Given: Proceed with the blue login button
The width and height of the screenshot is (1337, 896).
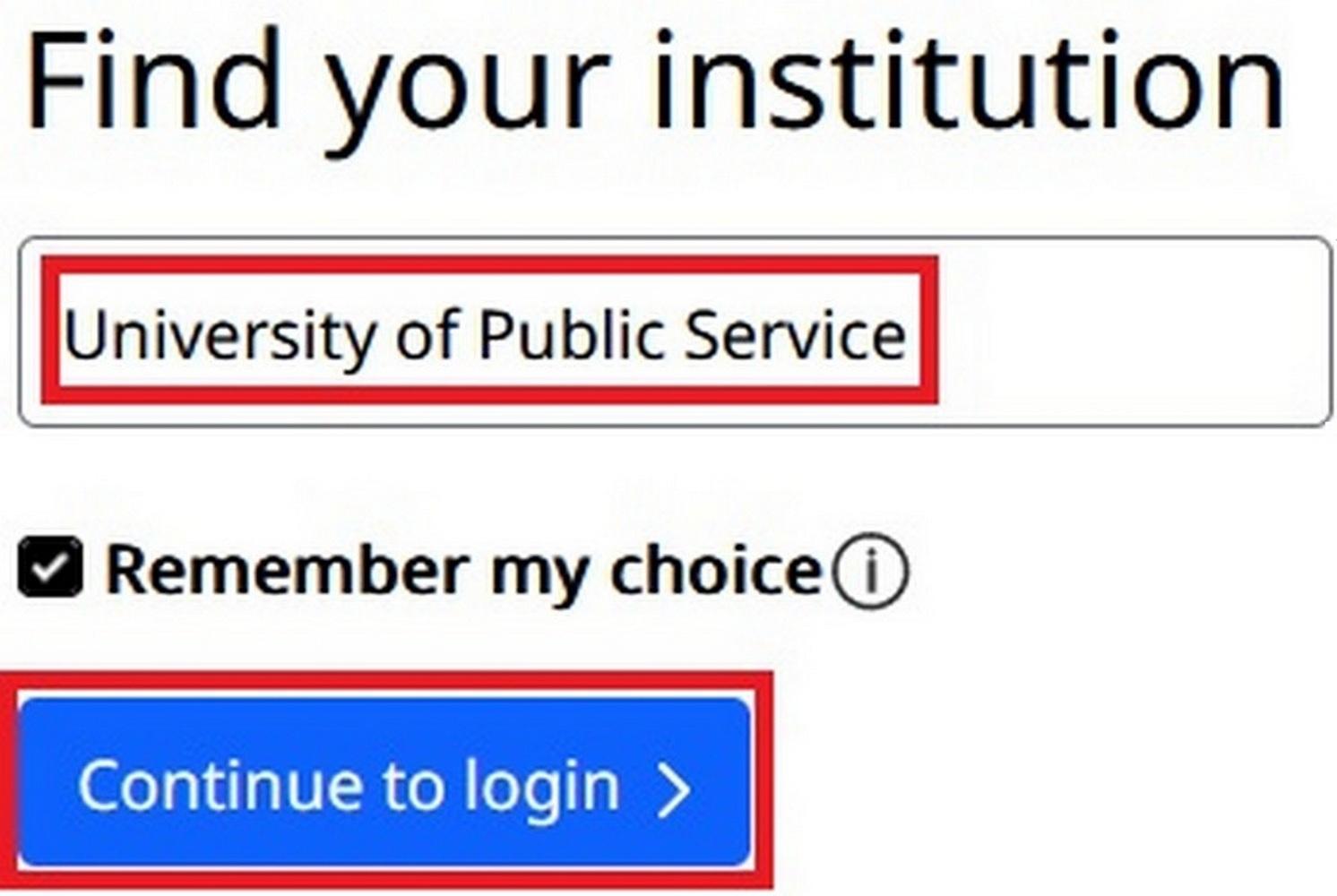Looking at the screenshot, I should [384, 782].
